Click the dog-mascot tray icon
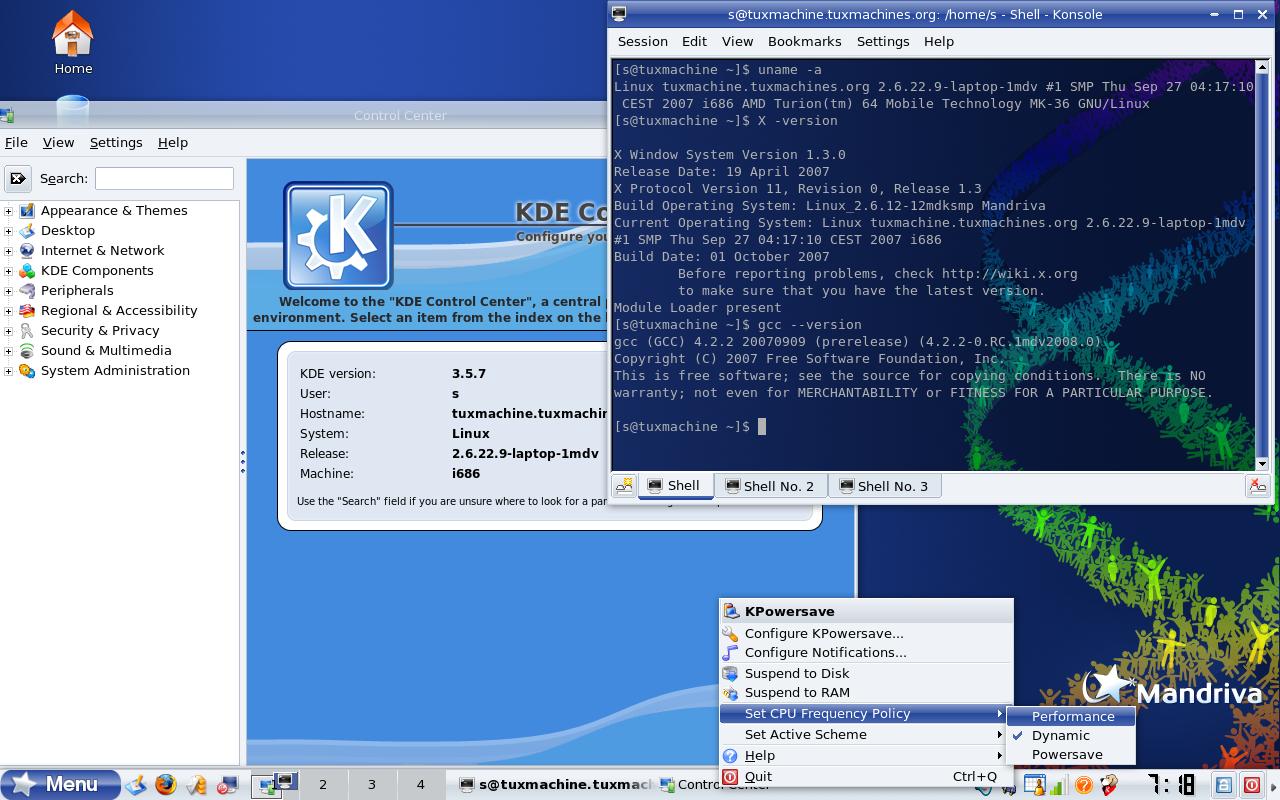Image resolution: width=1280 pixels, height=800 pixels. pyautogui.click(x=1108, y=785)
